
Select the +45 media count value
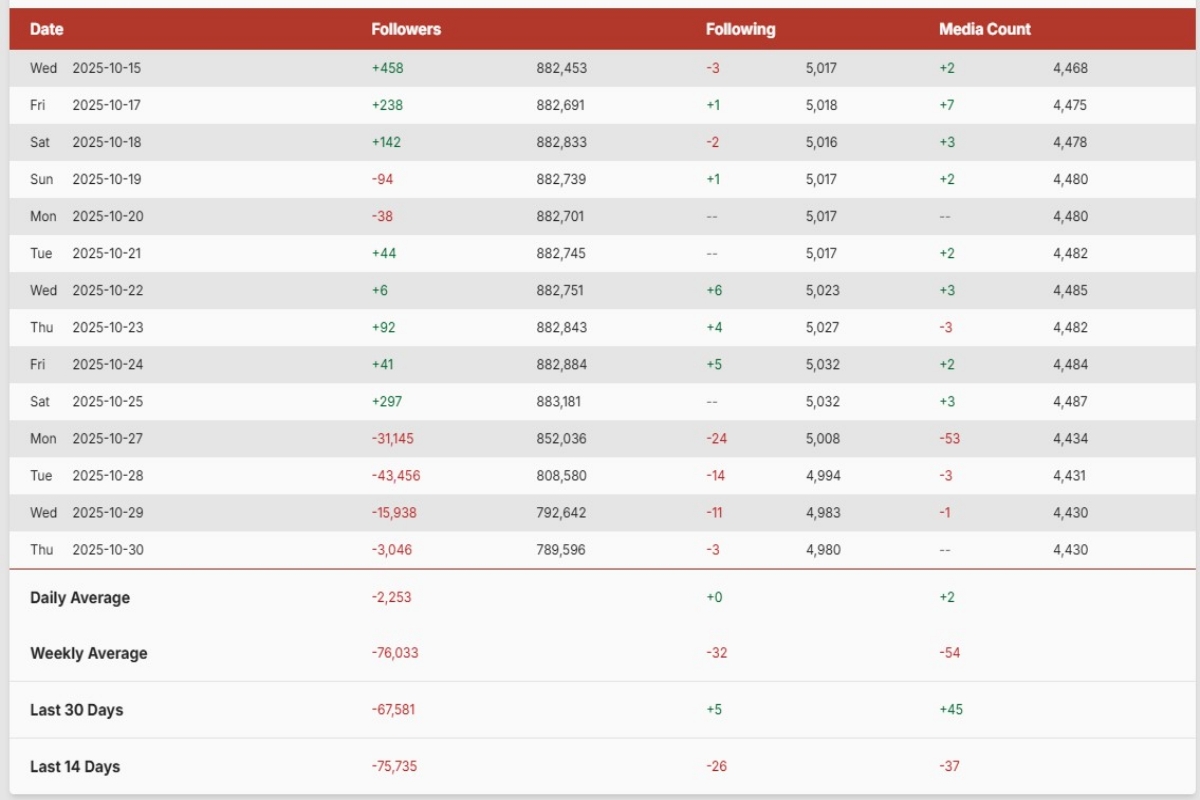point(950,710)
